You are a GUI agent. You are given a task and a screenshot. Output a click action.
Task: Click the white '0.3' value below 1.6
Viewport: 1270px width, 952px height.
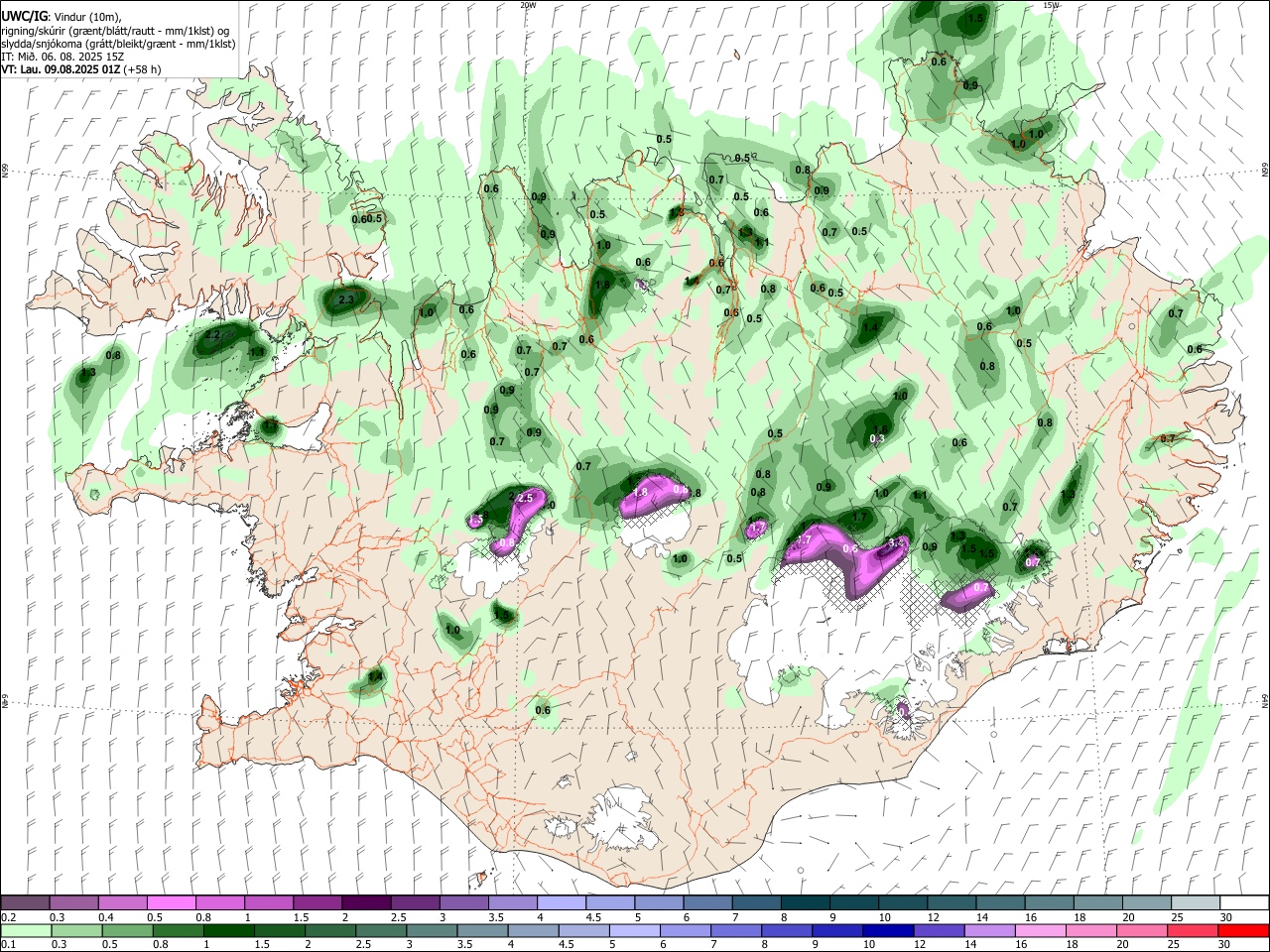[x=877, y=439]
